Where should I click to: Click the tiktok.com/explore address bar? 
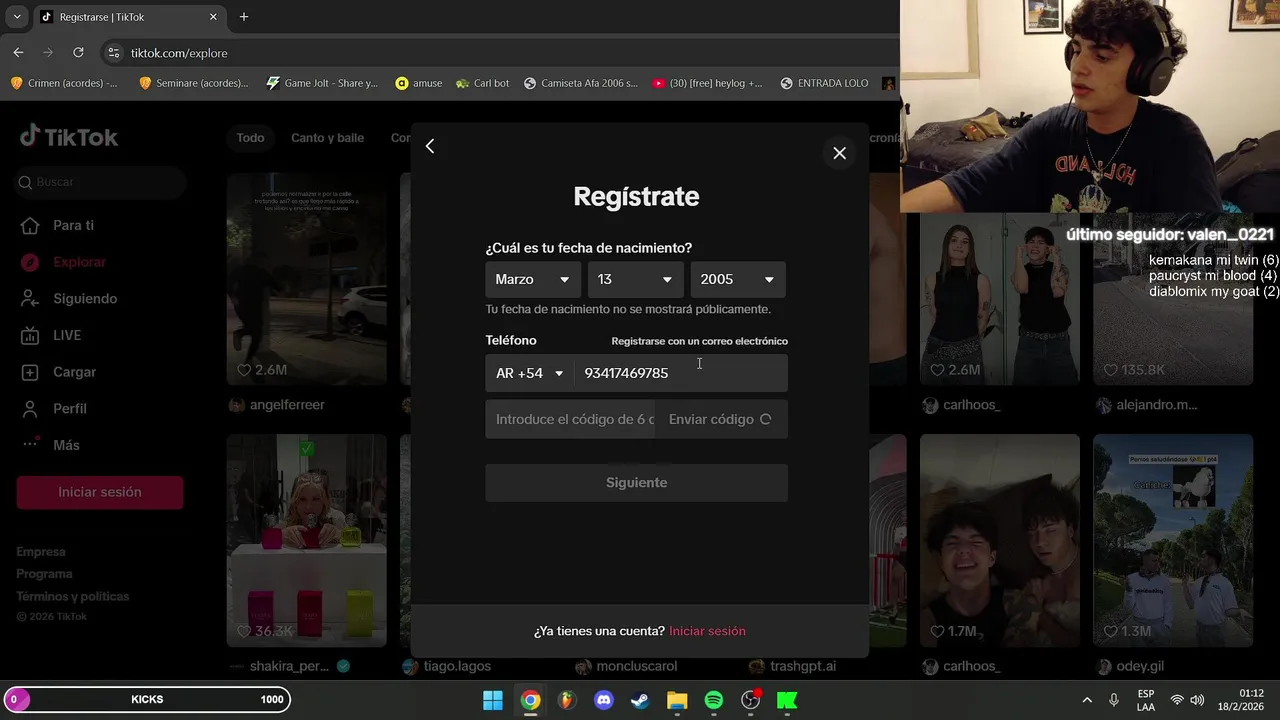pyautogui.click(x=500, y=53)
